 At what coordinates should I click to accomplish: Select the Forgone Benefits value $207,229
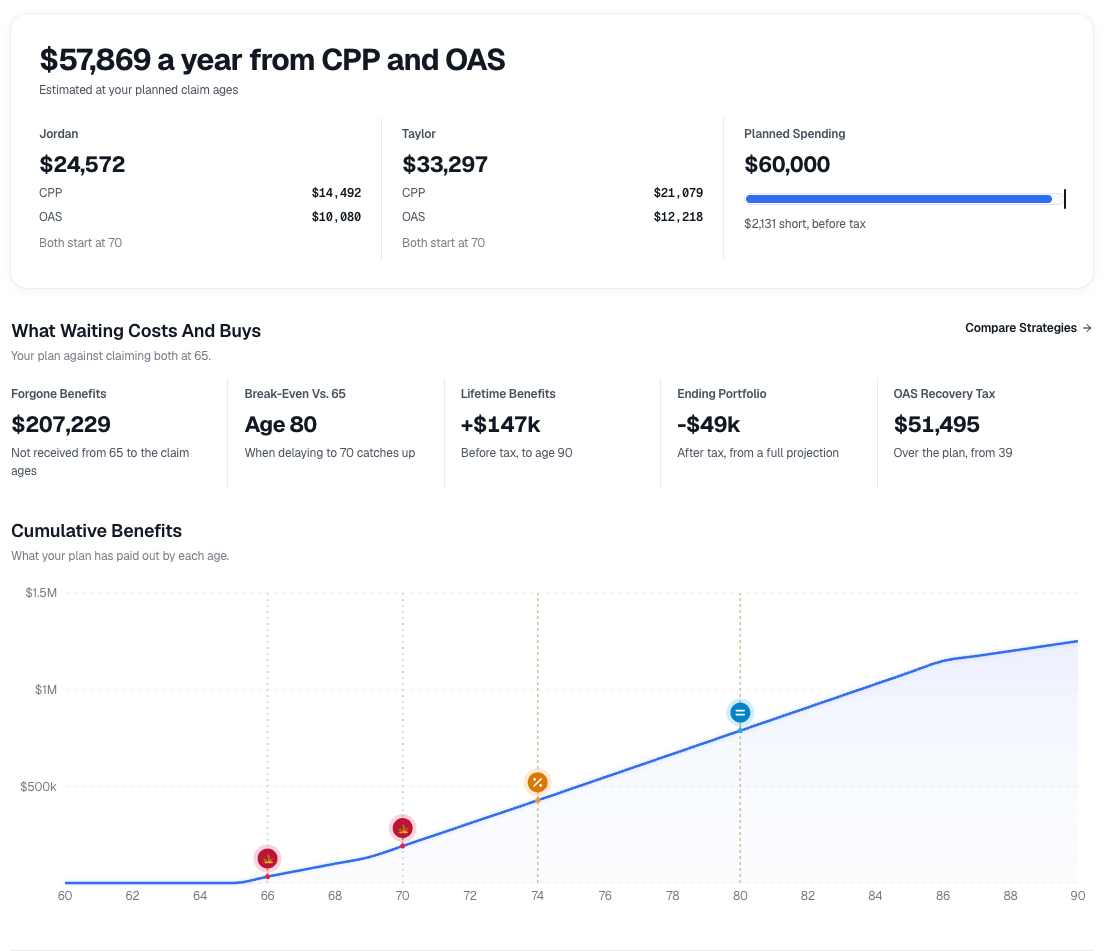pos(61,425)
